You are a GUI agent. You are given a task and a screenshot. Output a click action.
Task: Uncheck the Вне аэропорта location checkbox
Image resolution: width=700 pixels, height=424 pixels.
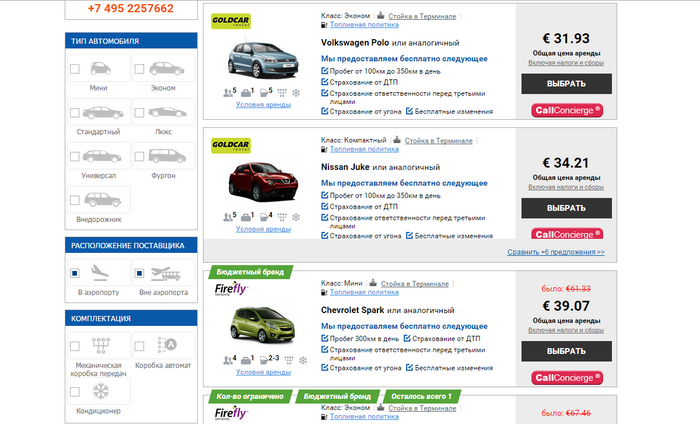[140, 273]
